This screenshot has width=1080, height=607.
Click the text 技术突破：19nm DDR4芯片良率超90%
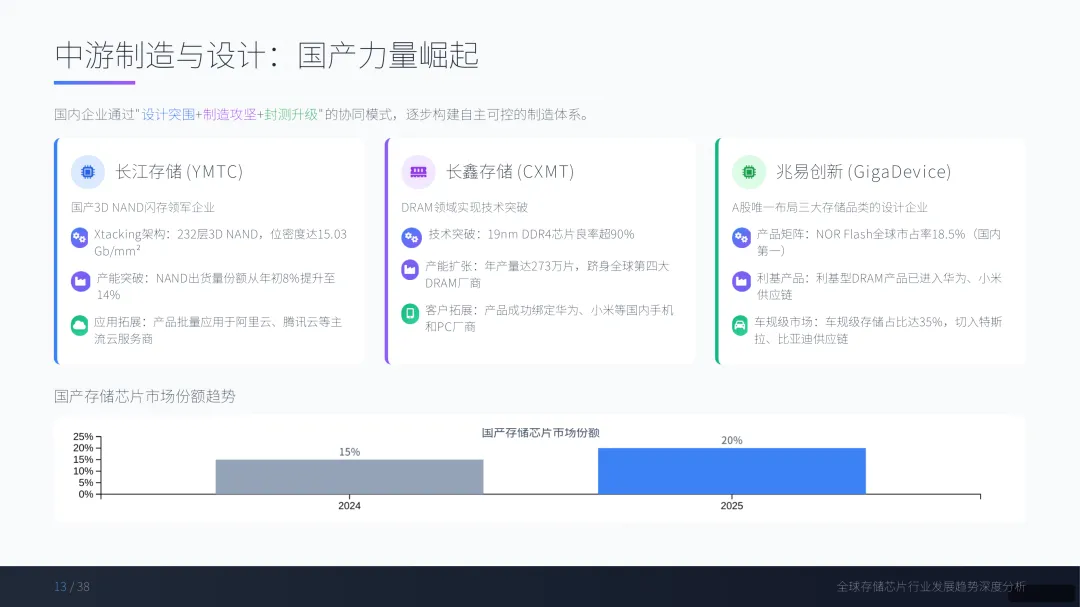[x=531, y=234]
